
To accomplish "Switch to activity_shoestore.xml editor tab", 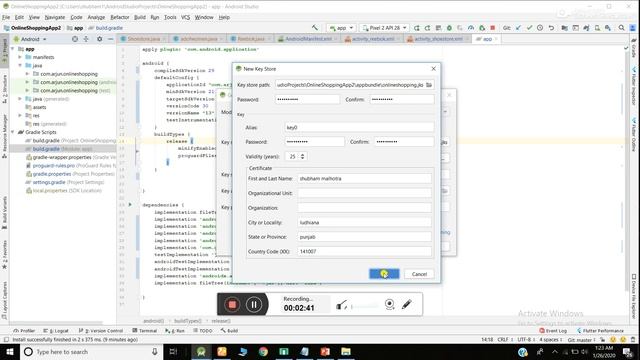I will [x=438, y=39].
